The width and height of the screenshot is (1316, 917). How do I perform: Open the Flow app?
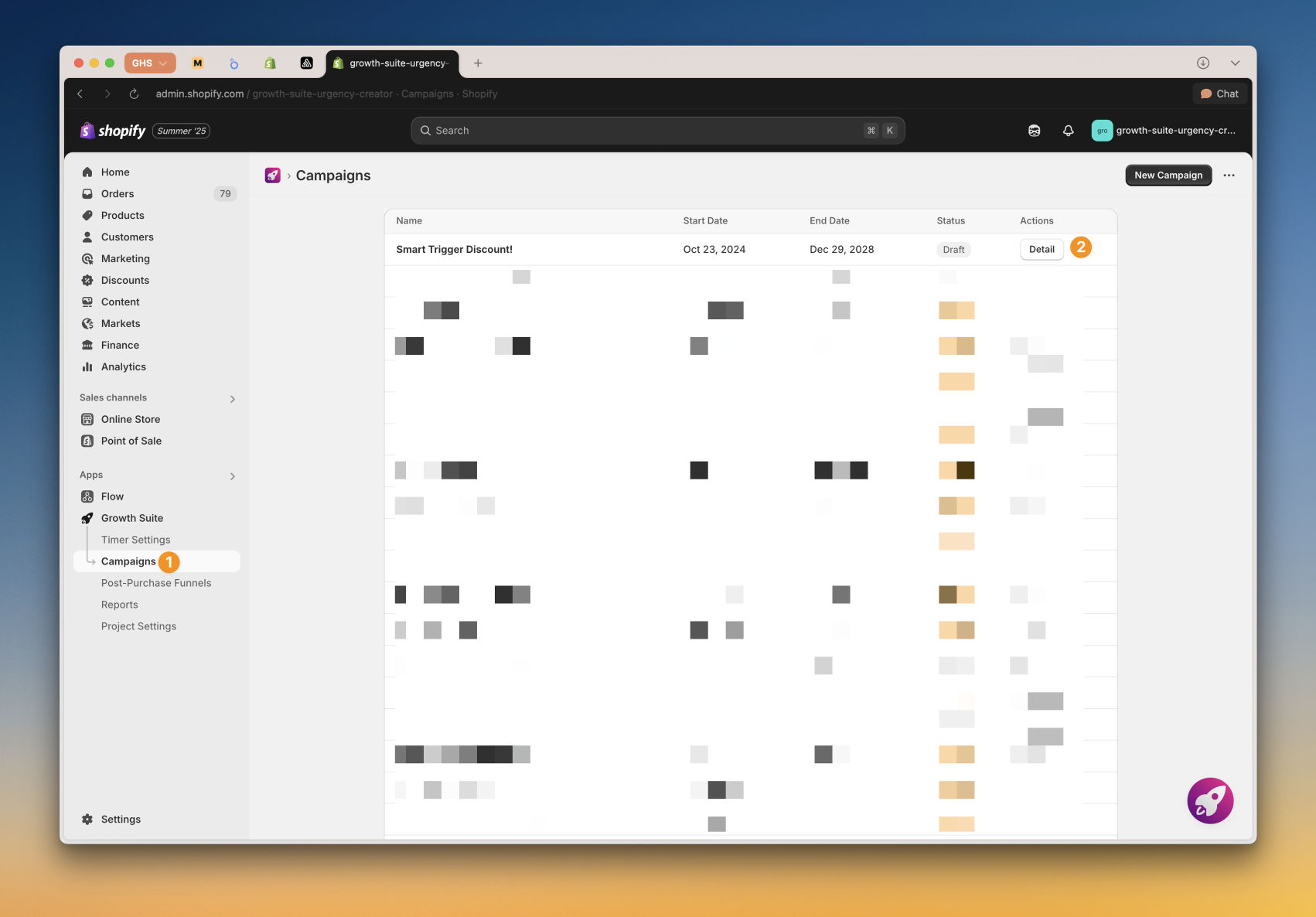[112, 496]
